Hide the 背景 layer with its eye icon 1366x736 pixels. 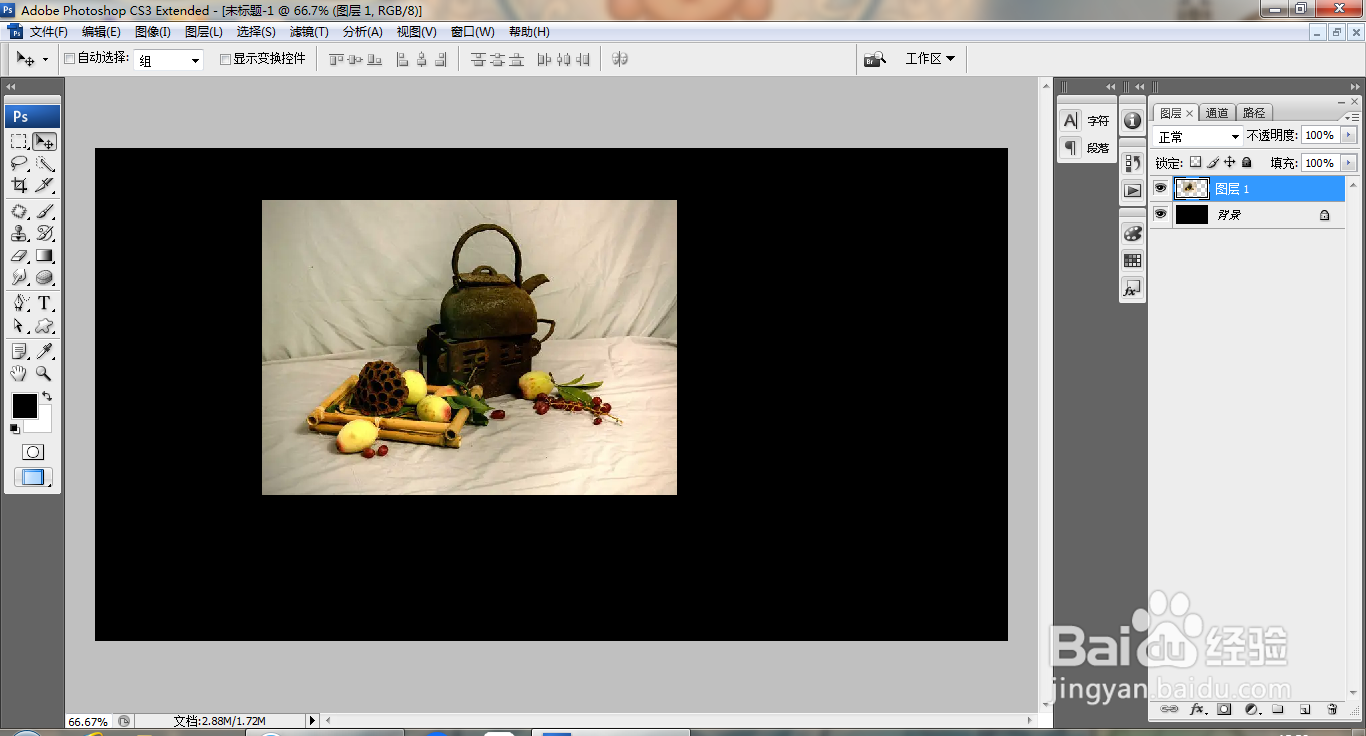(1160, 214)
